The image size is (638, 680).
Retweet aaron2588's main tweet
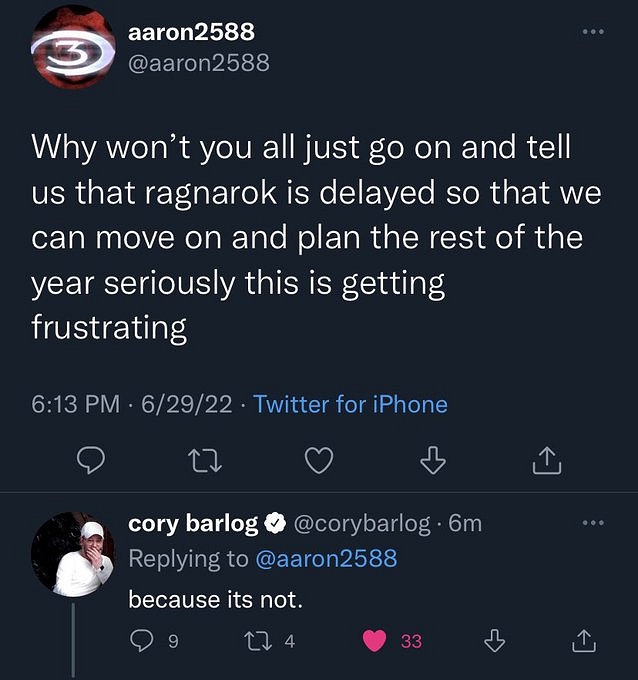[204, 460]
